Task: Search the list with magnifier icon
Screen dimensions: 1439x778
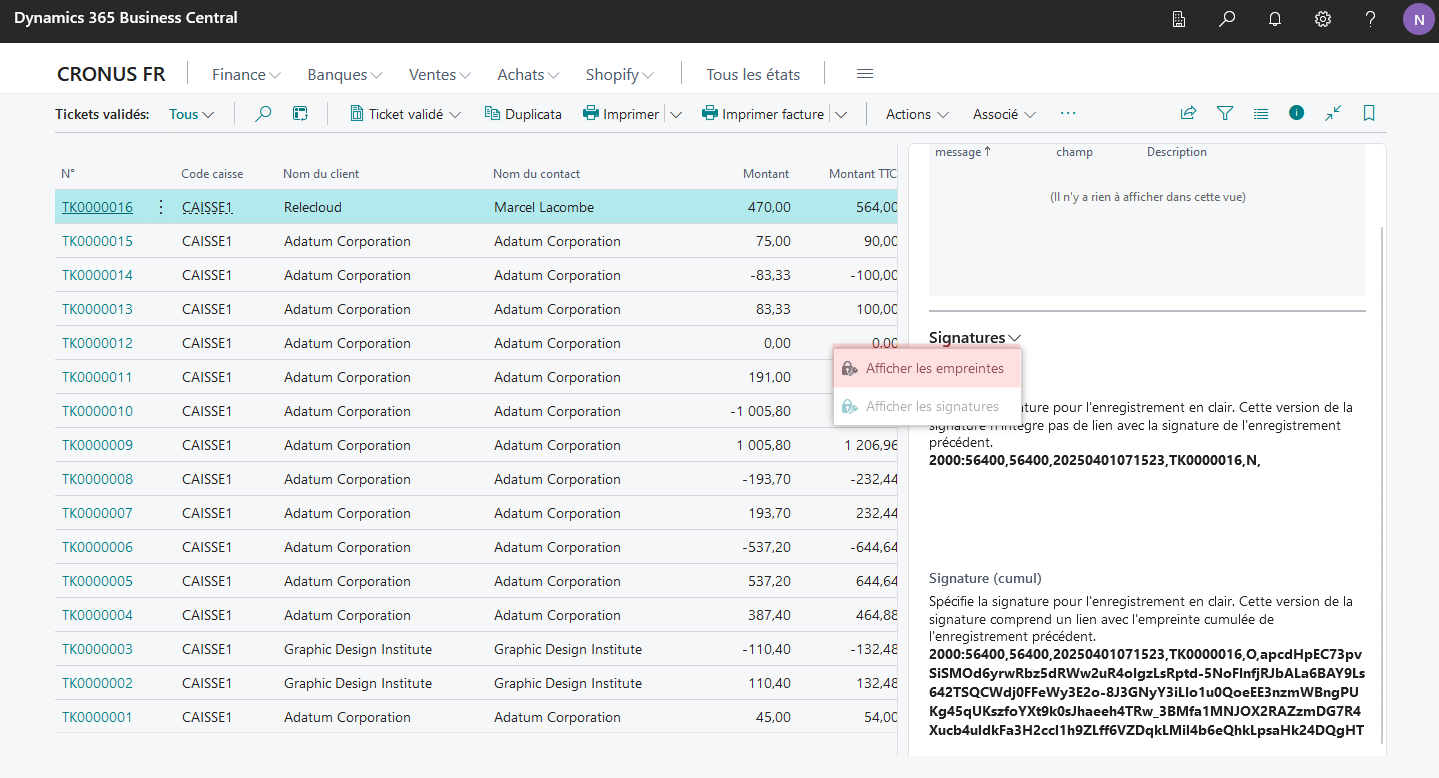Action: pyautogui.click(x=263, y=114)
